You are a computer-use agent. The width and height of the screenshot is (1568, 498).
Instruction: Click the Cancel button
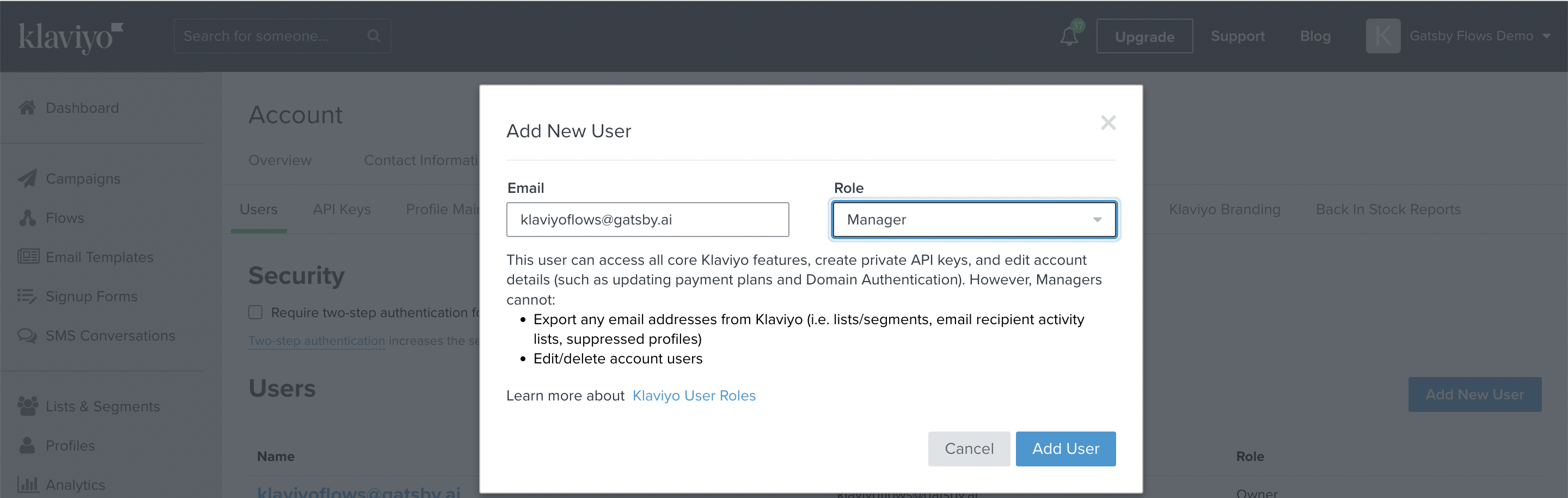point(969,448)
